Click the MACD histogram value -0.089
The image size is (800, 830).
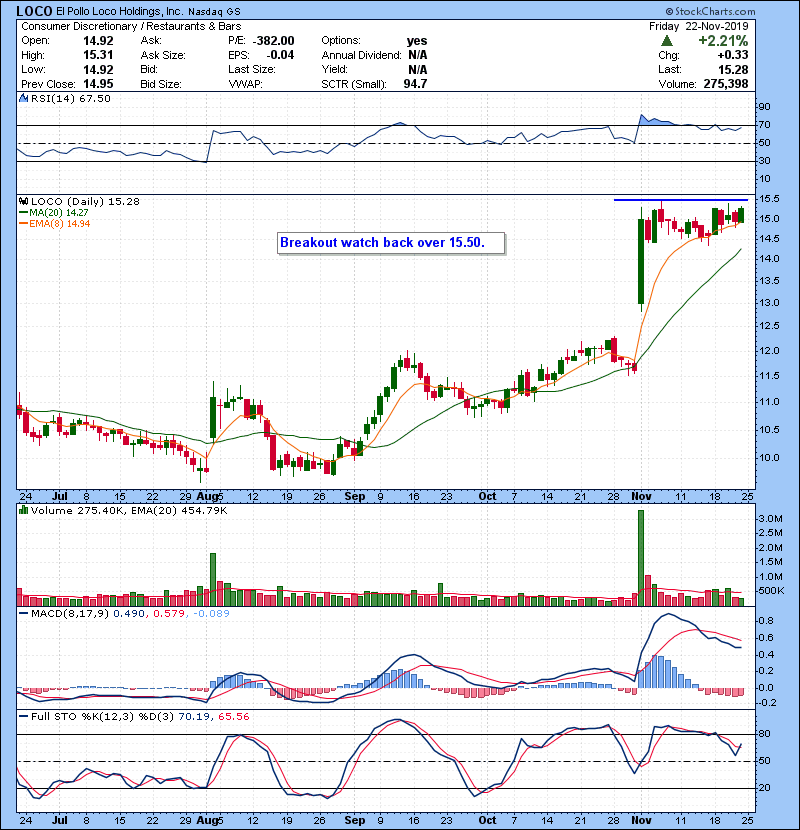pos(211,614)
